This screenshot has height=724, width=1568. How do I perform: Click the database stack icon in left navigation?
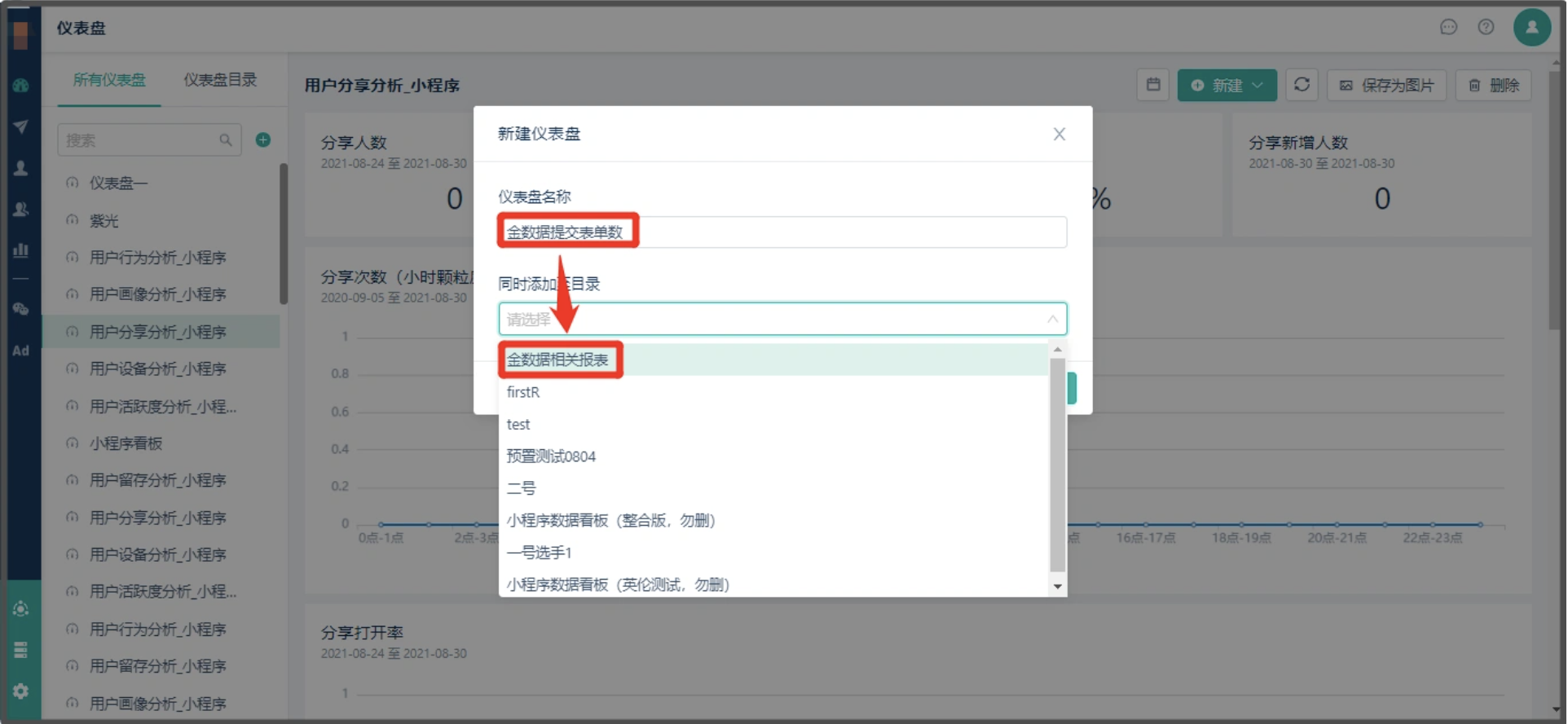tap(20, 650)
